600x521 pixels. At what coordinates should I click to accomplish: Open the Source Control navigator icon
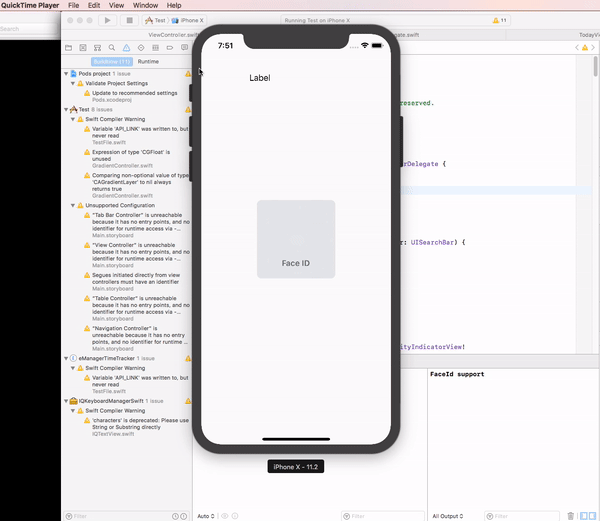pos(83,47)
